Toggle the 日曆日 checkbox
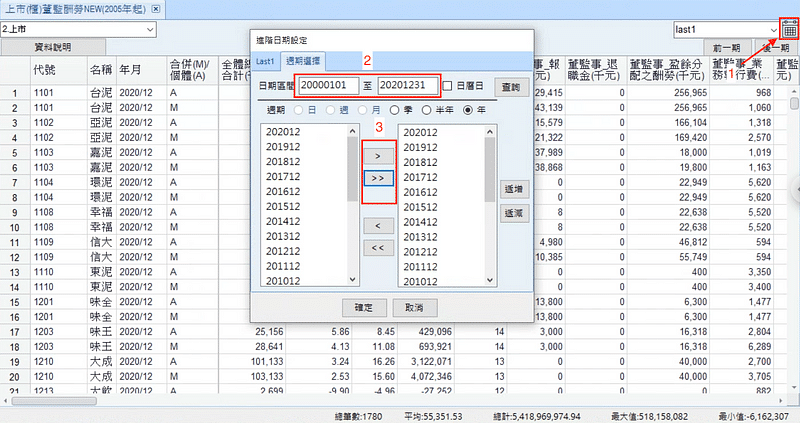 [x=448, y=86]
